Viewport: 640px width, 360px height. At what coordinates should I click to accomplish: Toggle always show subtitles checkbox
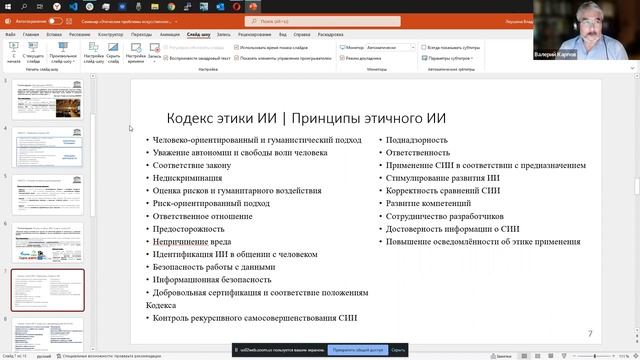[424, 48]
